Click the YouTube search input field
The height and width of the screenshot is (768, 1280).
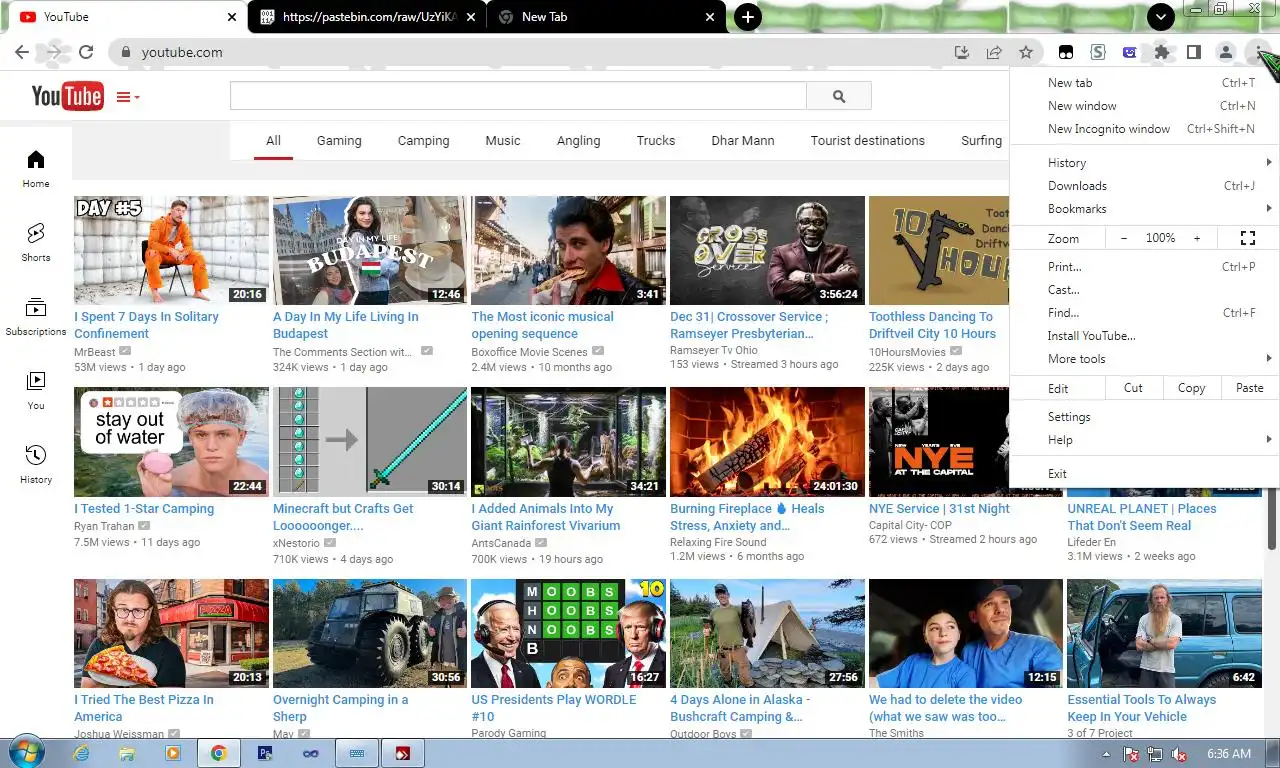(518, 96)
